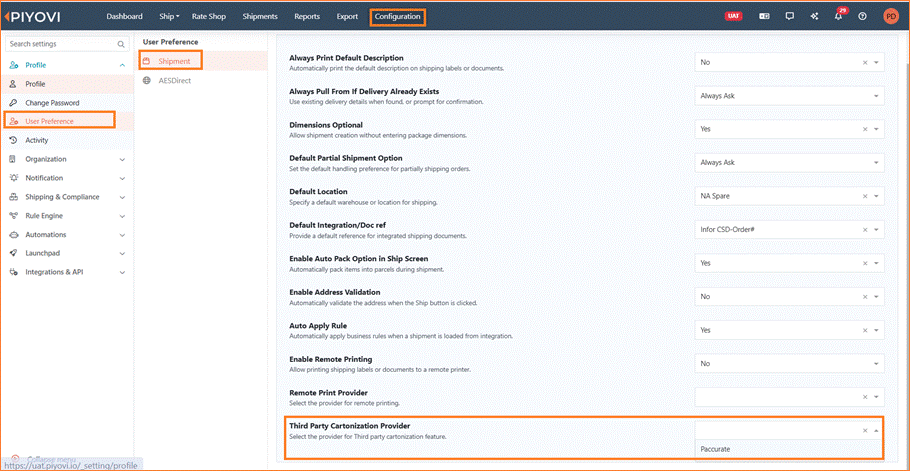Open the Export page
This screenshot has width=910, height=471.
point(347,17)
